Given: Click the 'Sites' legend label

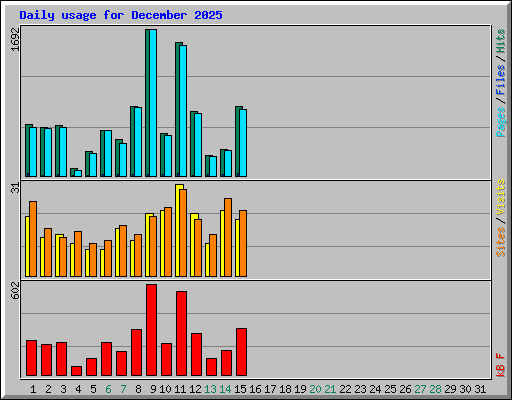Looking at the screenshot, I should (501, 242).
